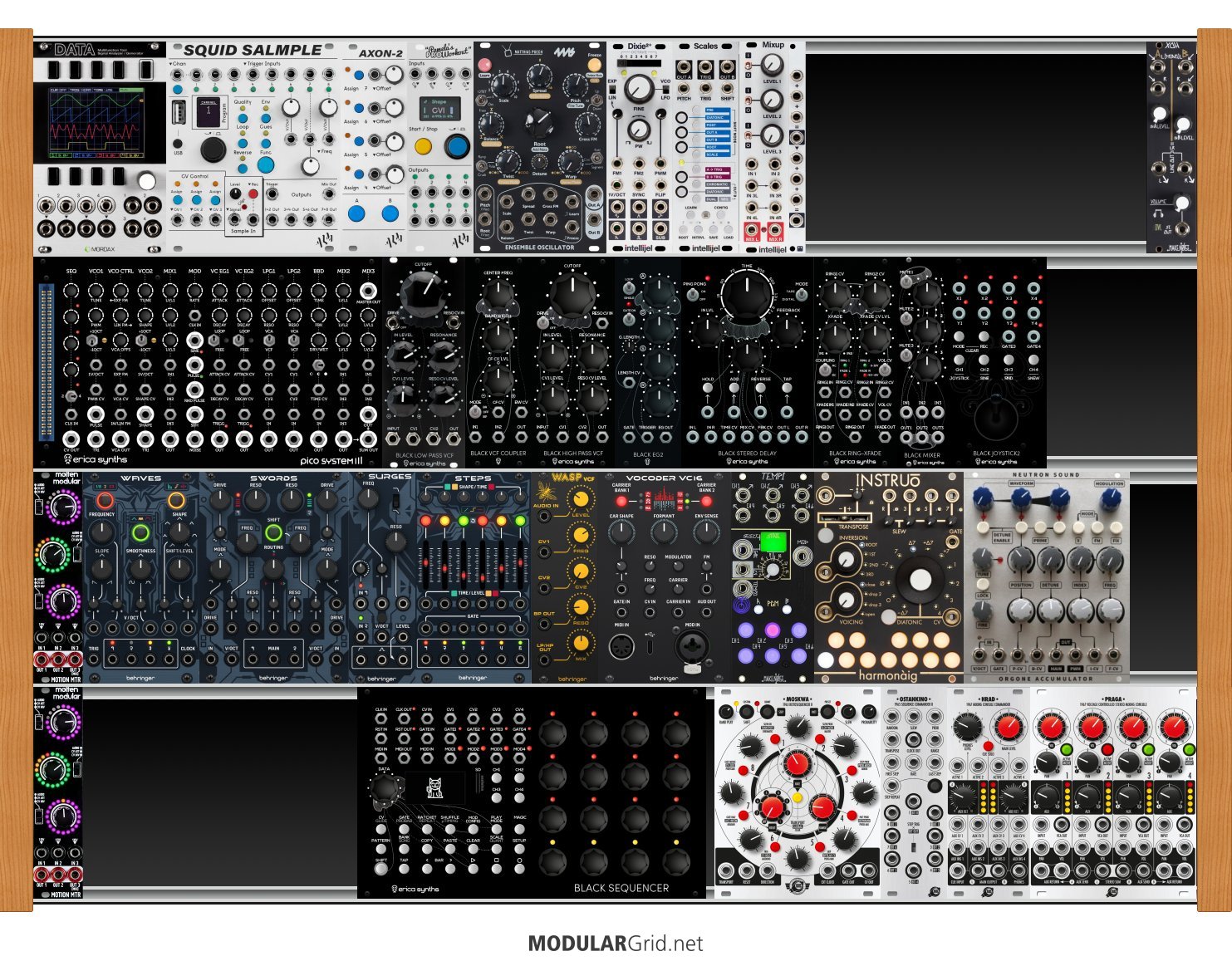The height and width of the screenshot is (961, 1232).
Task: Click the Vocoder MIDI IN DIN socket
Action: 621,646
